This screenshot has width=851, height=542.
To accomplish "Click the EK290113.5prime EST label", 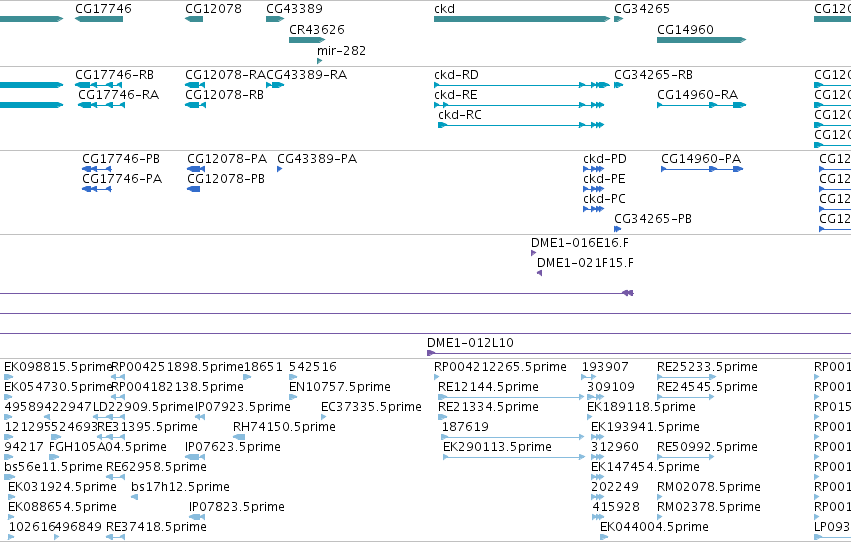I will coord(497,447).
